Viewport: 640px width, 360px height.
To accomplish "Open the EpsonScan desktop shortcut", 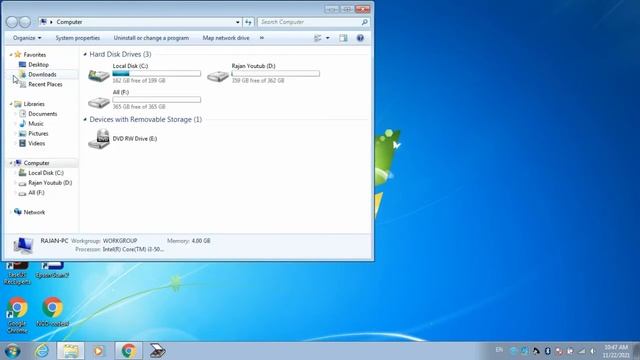I will tap(52, 270).
